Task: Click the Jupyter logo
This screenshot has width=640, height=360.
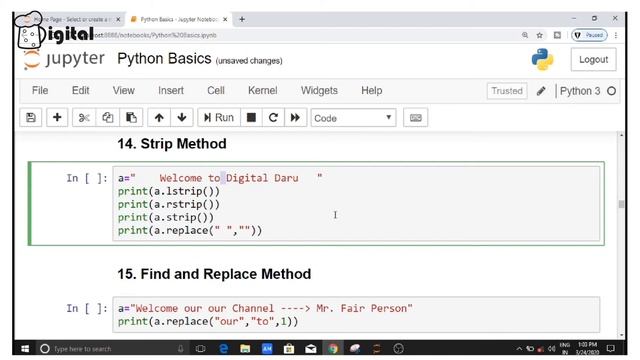Action: click(x=63, y=60)
